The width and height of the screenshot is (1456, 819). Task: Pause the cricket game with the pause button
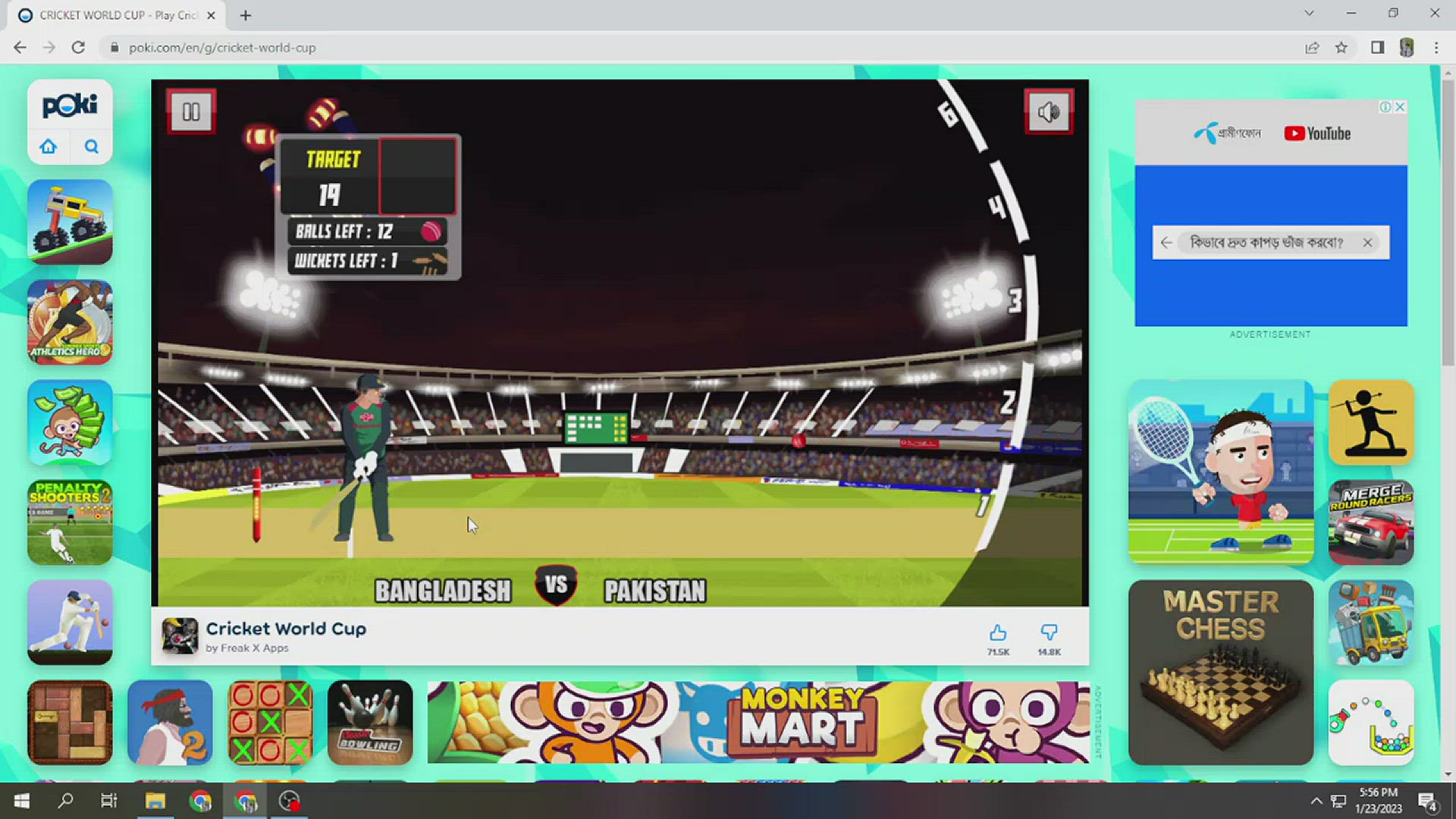tap(190, 111)
